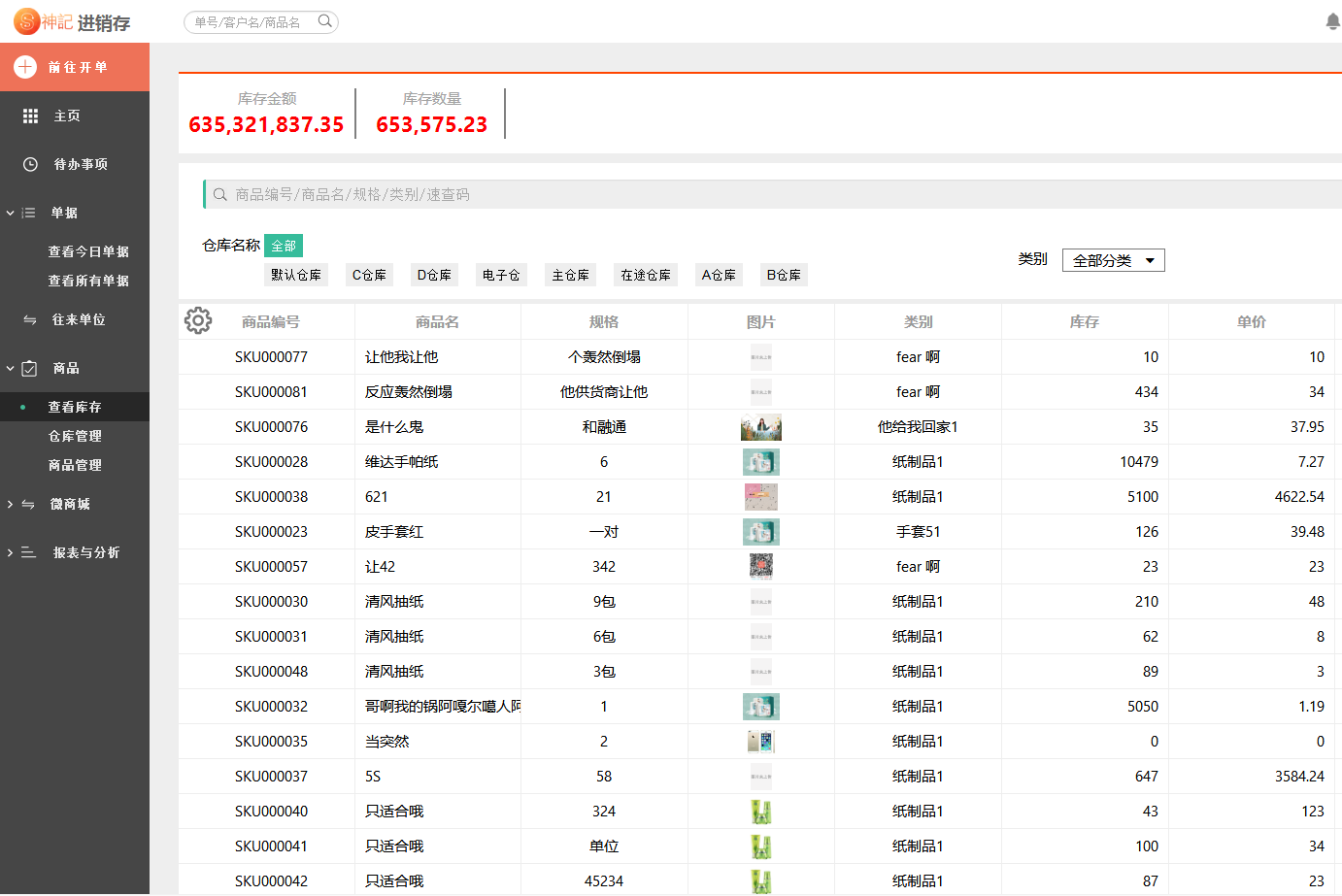This screenshot has width=1342, height=896.
Task: Click the notification bell icon
Action: point(1332,21)
